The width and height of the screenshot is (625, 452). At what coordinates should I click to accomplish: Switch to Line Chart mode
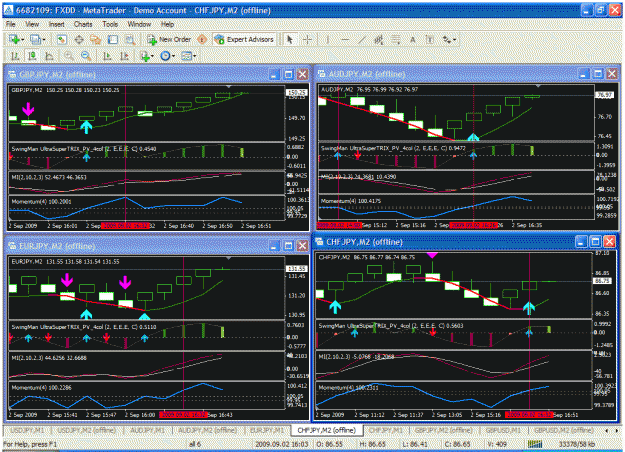49,56
